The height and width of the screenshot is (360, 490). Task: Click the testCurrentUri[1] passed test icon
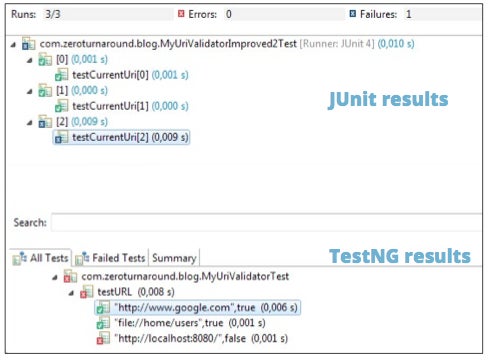pyautogui.click(x=61, y=106)
